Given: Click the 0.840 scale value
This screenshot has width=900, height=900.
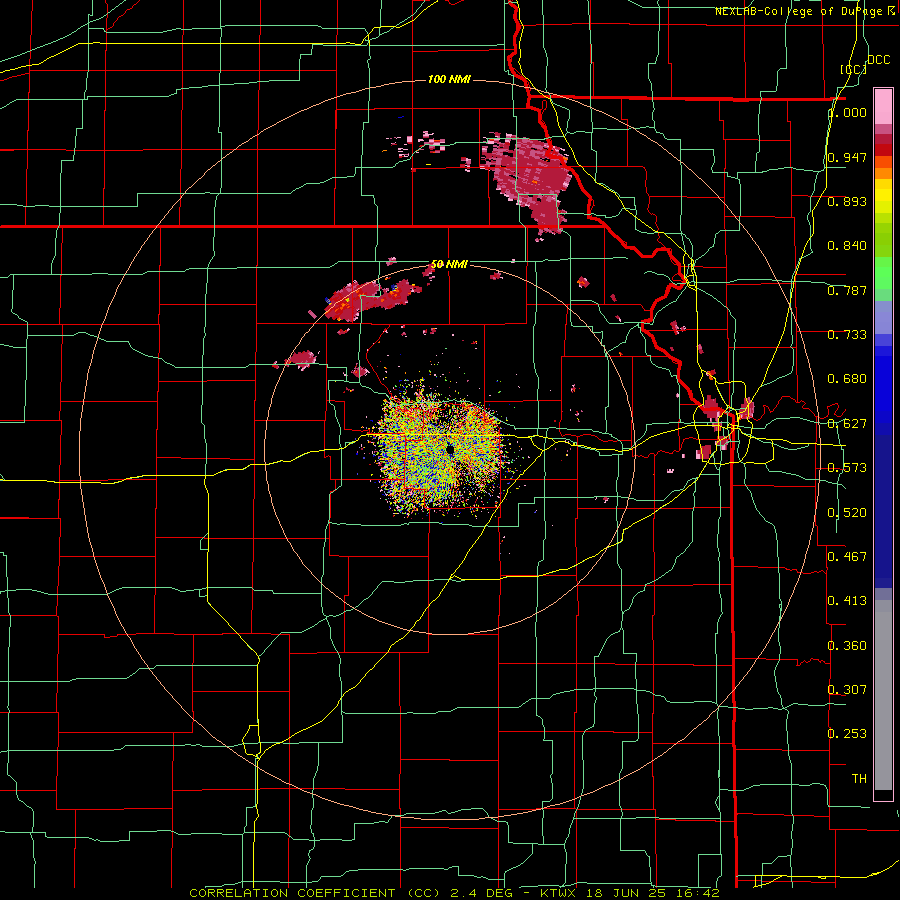Looking at the screenshot, I should [x=848, y=246].
